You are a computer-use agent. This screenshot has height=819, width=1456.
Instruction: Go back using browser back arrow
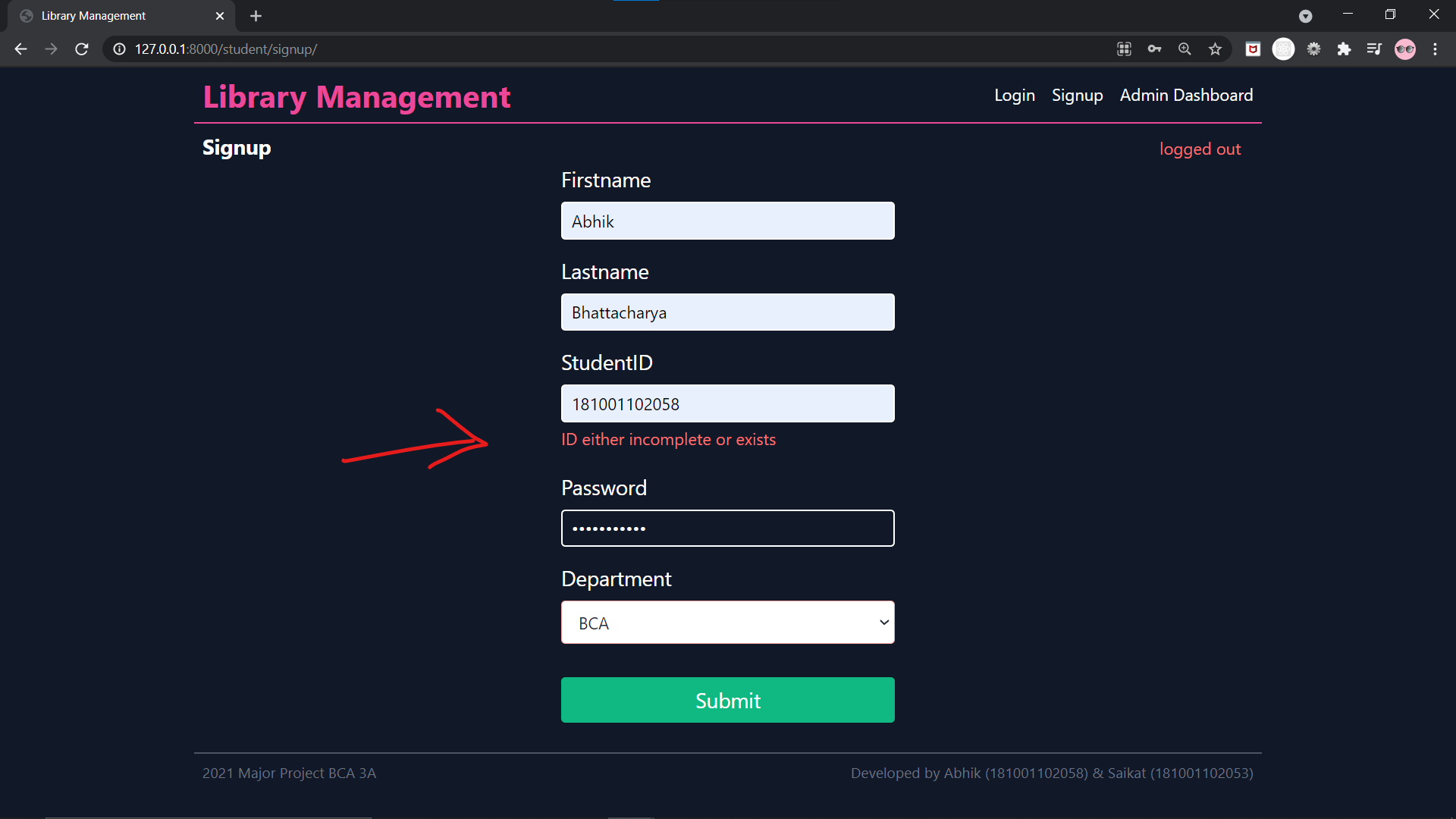[20, 49]
